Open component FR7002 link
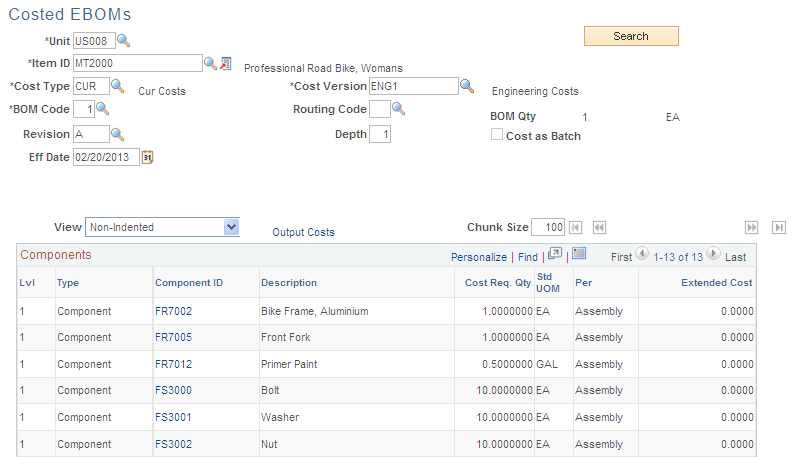 tap(174, 311)
